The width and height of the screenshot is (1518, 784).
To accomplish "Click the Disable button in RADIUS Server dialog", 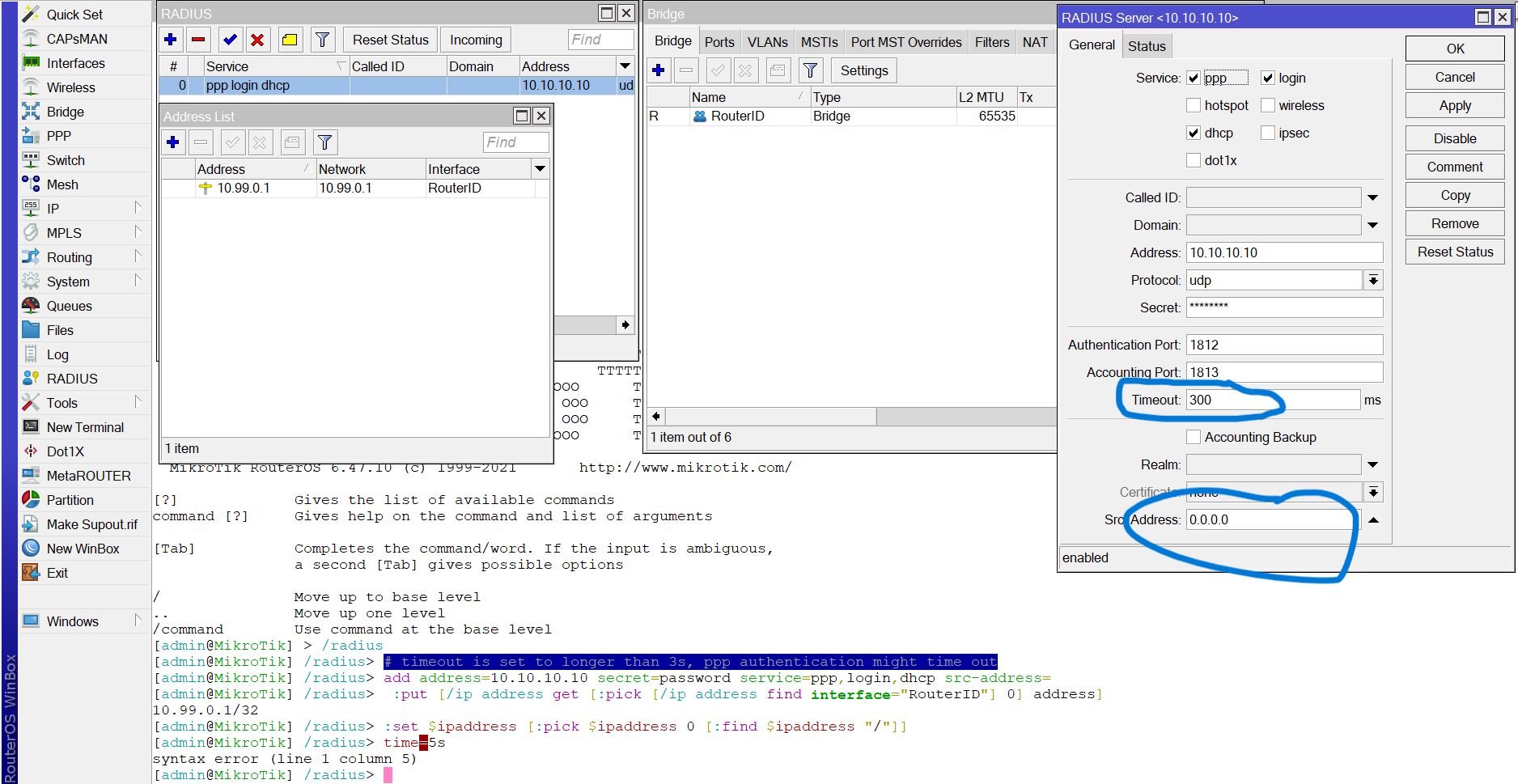I will pos(1455,138).
